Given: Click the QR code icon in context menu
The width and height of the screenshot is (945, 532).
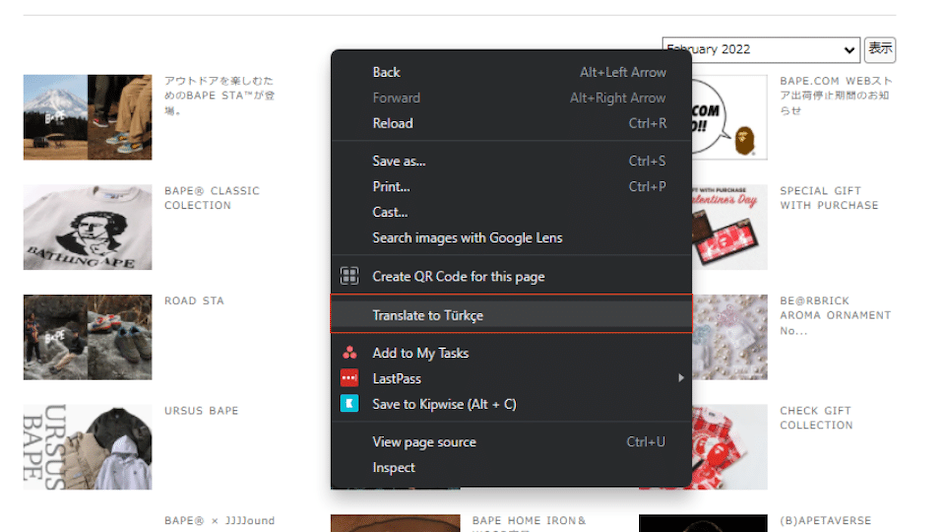Looking at the screenshot, I should (x=350, y=276).
